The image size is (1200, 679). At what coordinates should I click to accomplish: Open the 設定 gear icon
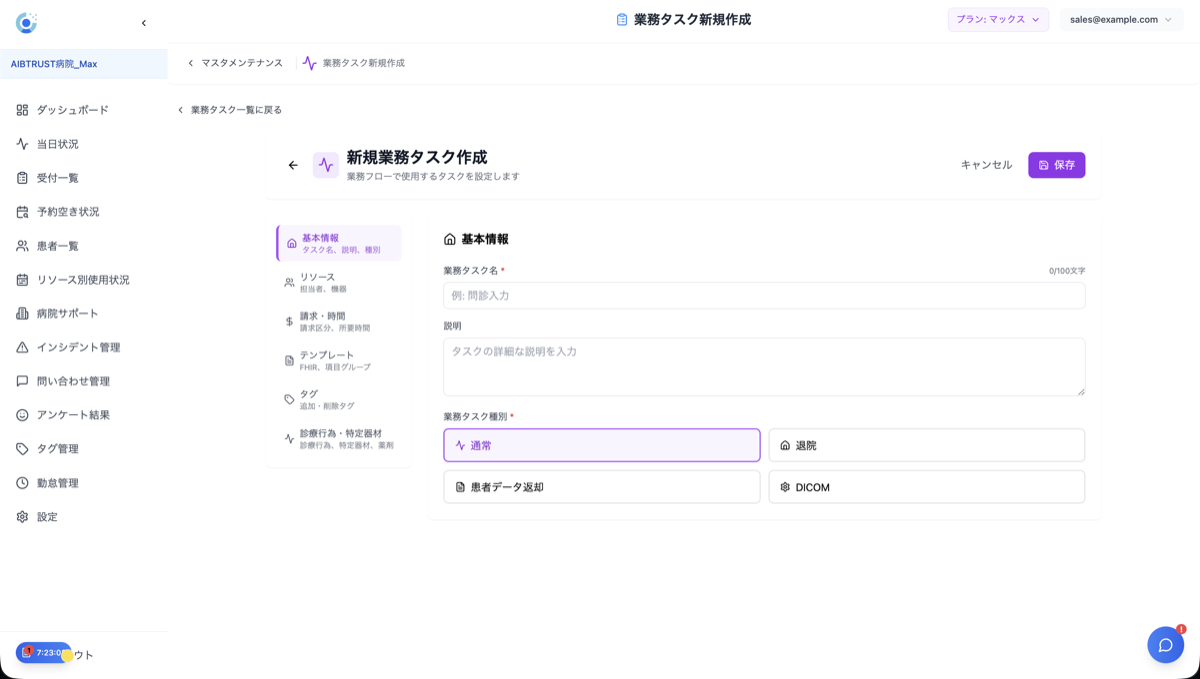coord(20,517)
